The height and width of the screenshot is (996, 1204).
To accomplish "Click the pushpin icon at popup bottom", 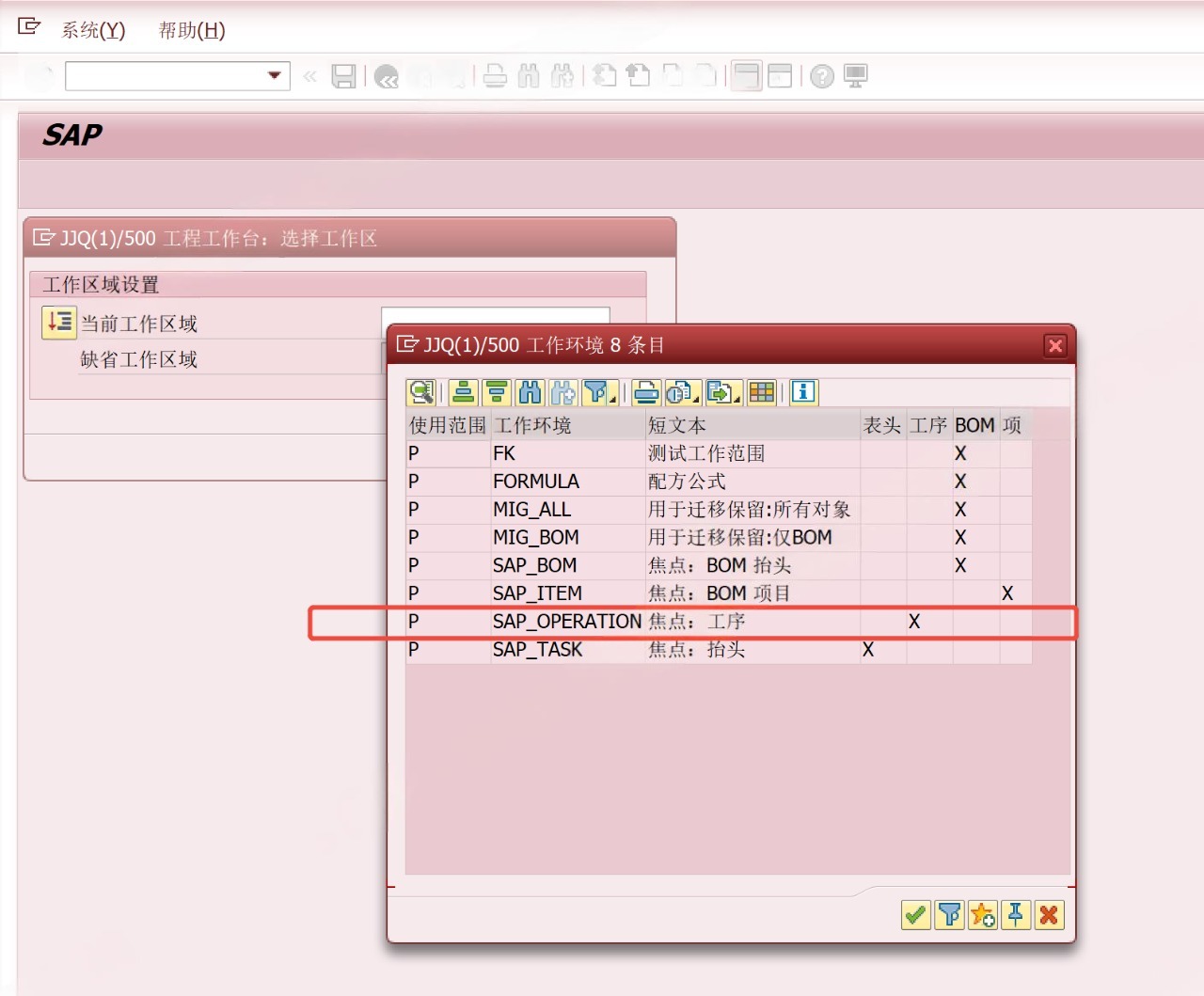I will pyautogui.click(x=1016, y=914).
